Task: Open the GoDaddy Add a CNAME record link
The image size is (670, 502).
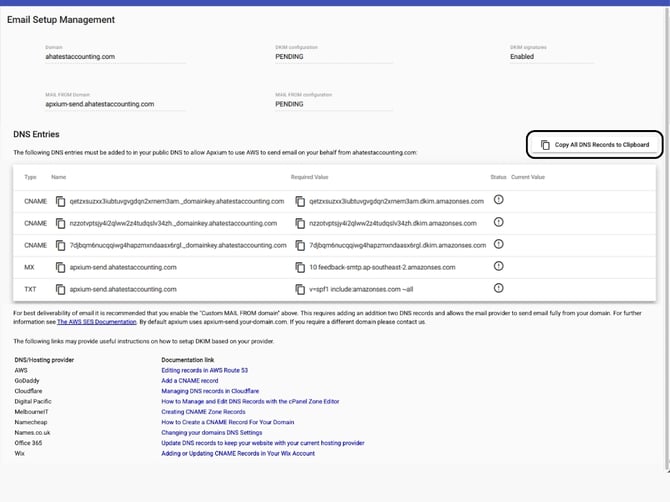Action: (189, 380)
